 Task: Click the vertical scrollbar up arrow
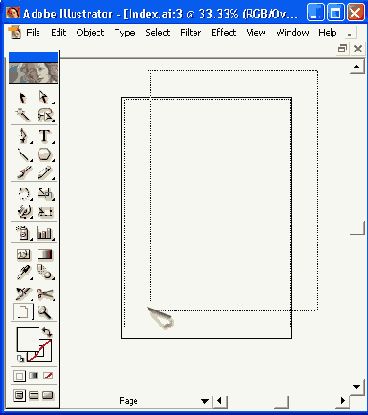(356, 67)
